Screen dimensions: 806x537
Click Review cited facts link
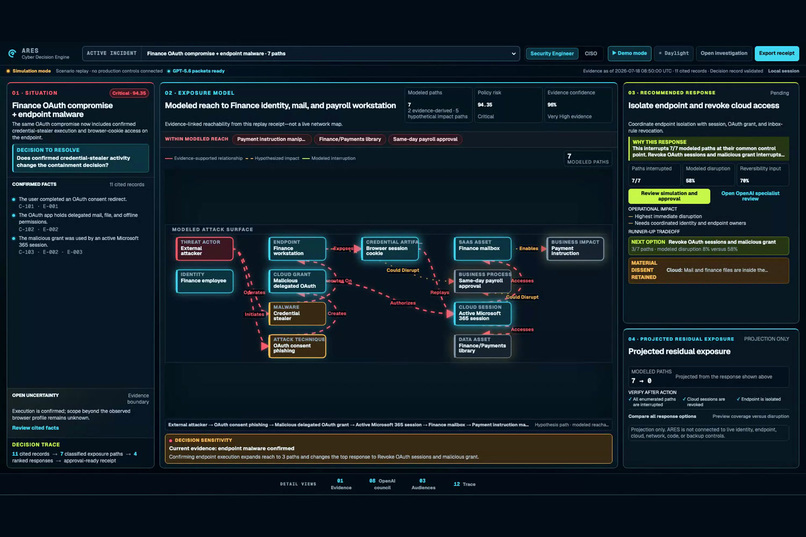click(x=35, y=428)
